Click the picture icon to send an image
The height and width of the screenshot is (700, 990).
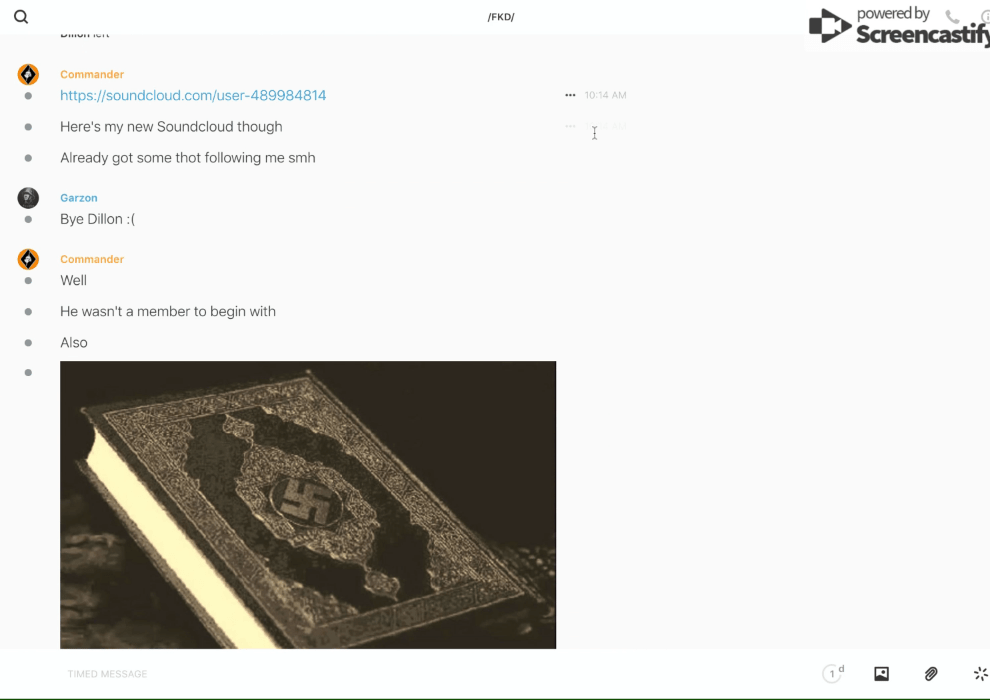pos(881,674)
